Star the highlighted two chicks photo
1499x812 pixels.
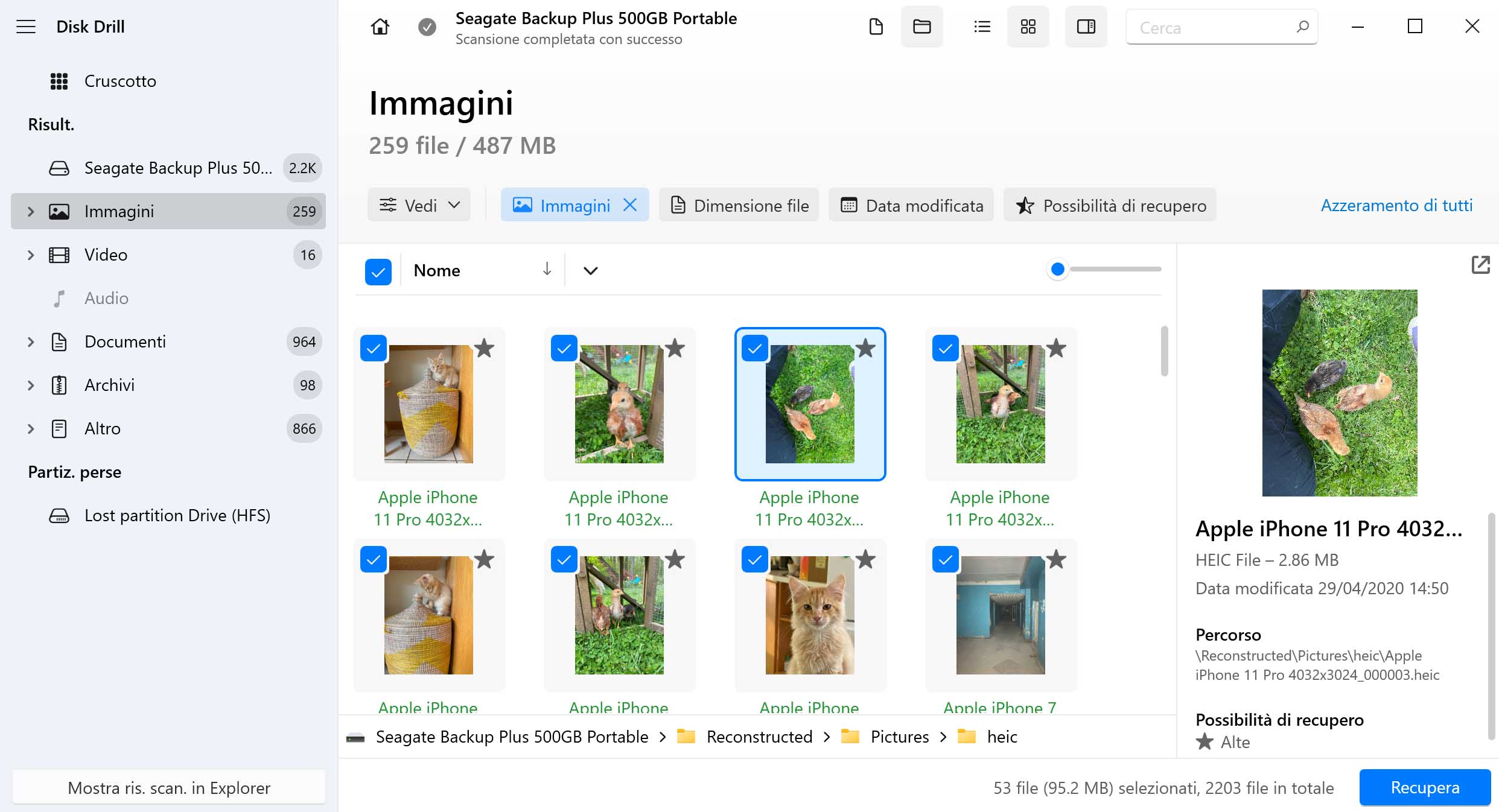click(x=865, y=348)
